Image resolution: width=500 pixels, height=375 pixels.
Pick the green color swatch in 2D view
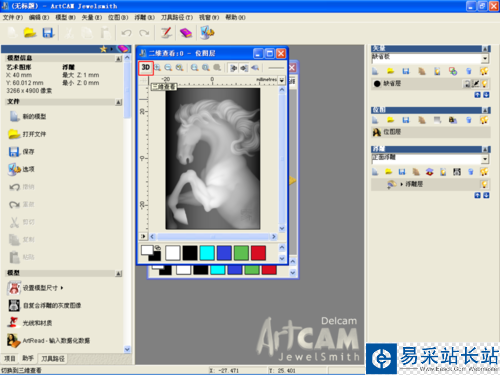pos(241,253)
